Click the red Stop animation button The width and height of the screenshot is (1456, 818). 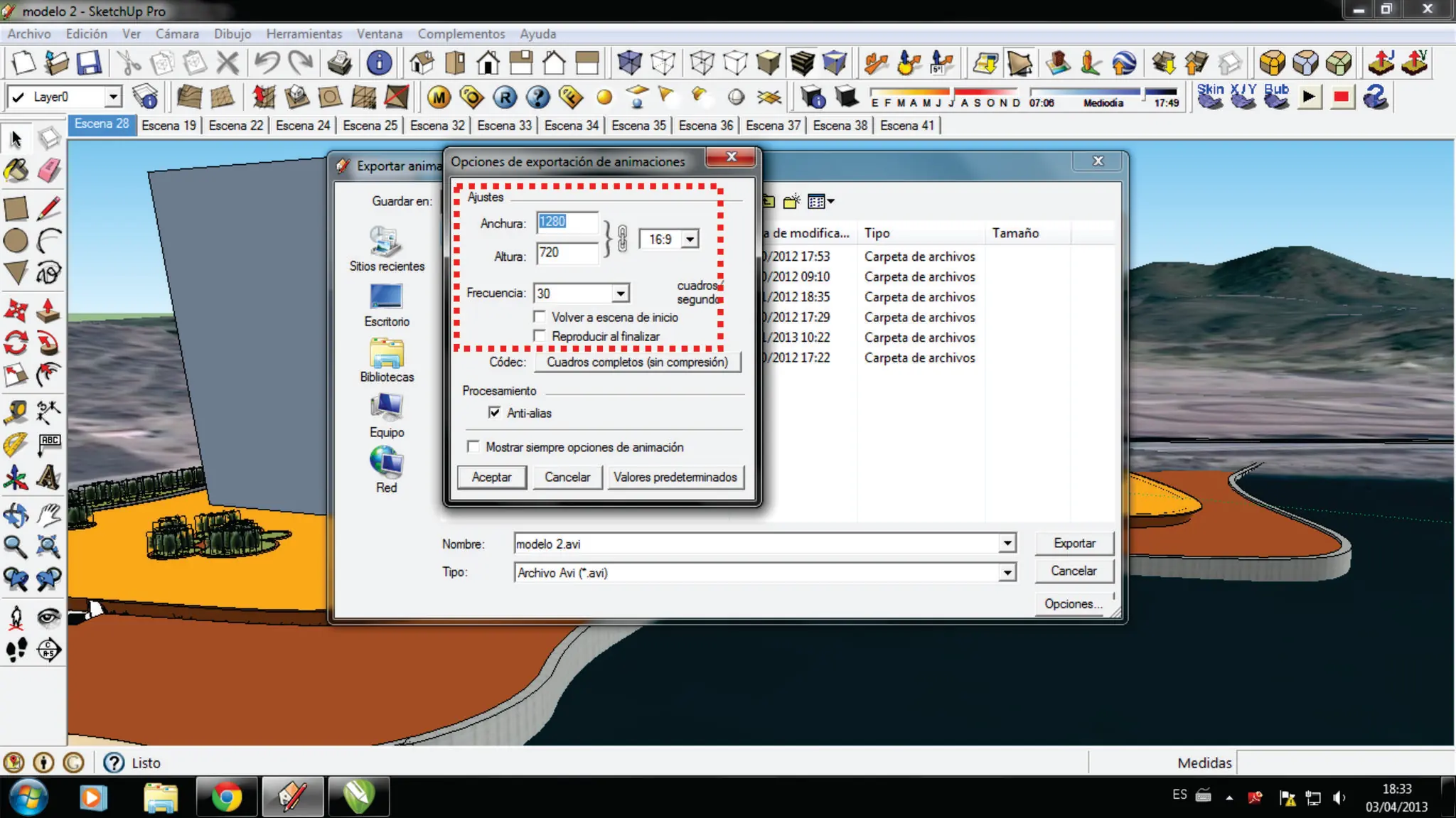[1342, 97]
